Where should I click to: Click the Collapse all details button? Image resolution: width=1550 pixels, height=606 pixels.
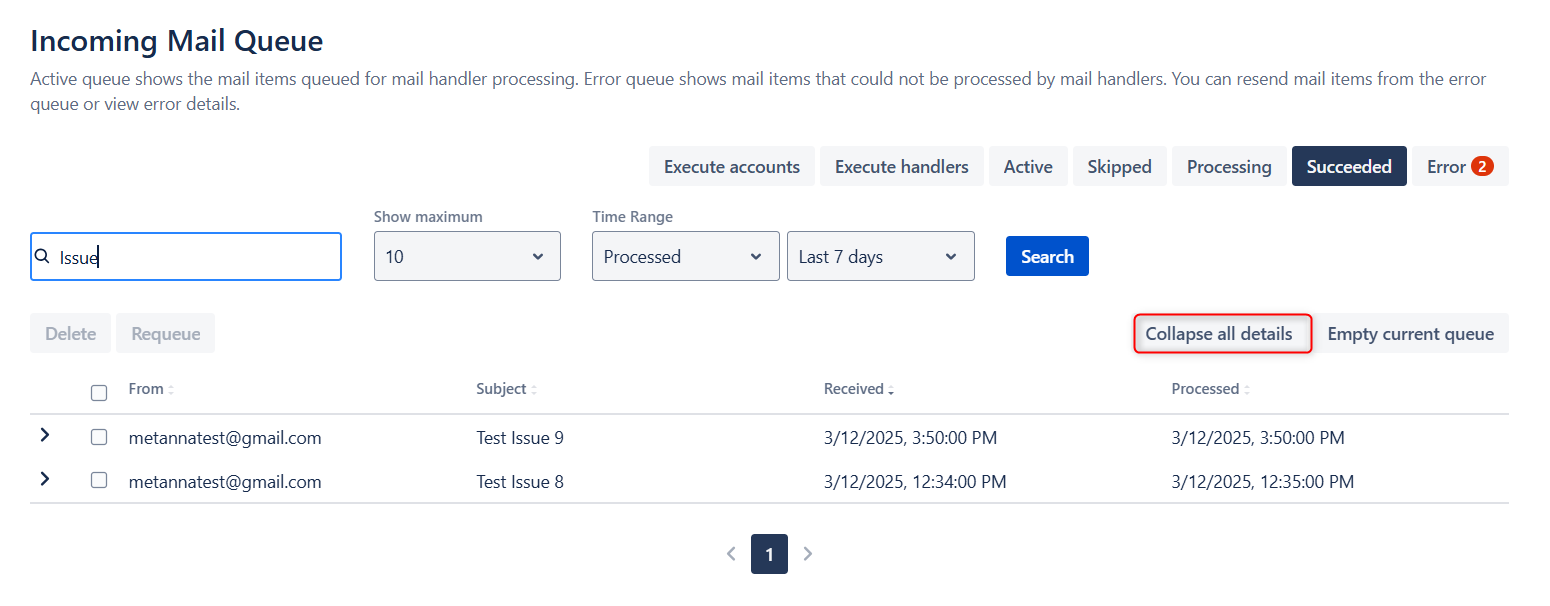[x=1219, y=334]
